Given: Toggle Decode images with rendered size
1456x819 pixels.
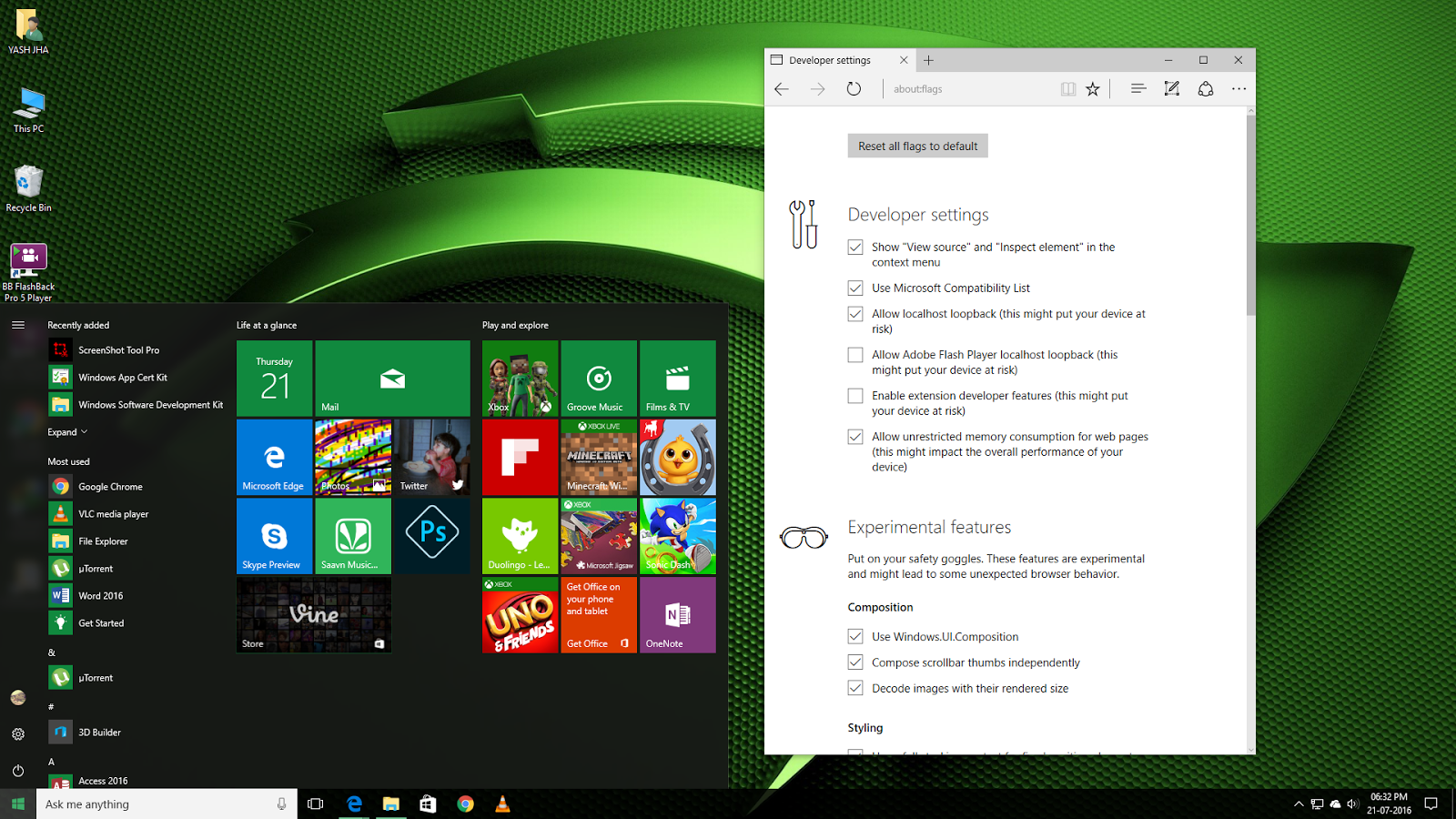Looking at the screenshot, I should click(x=855, y=689).
